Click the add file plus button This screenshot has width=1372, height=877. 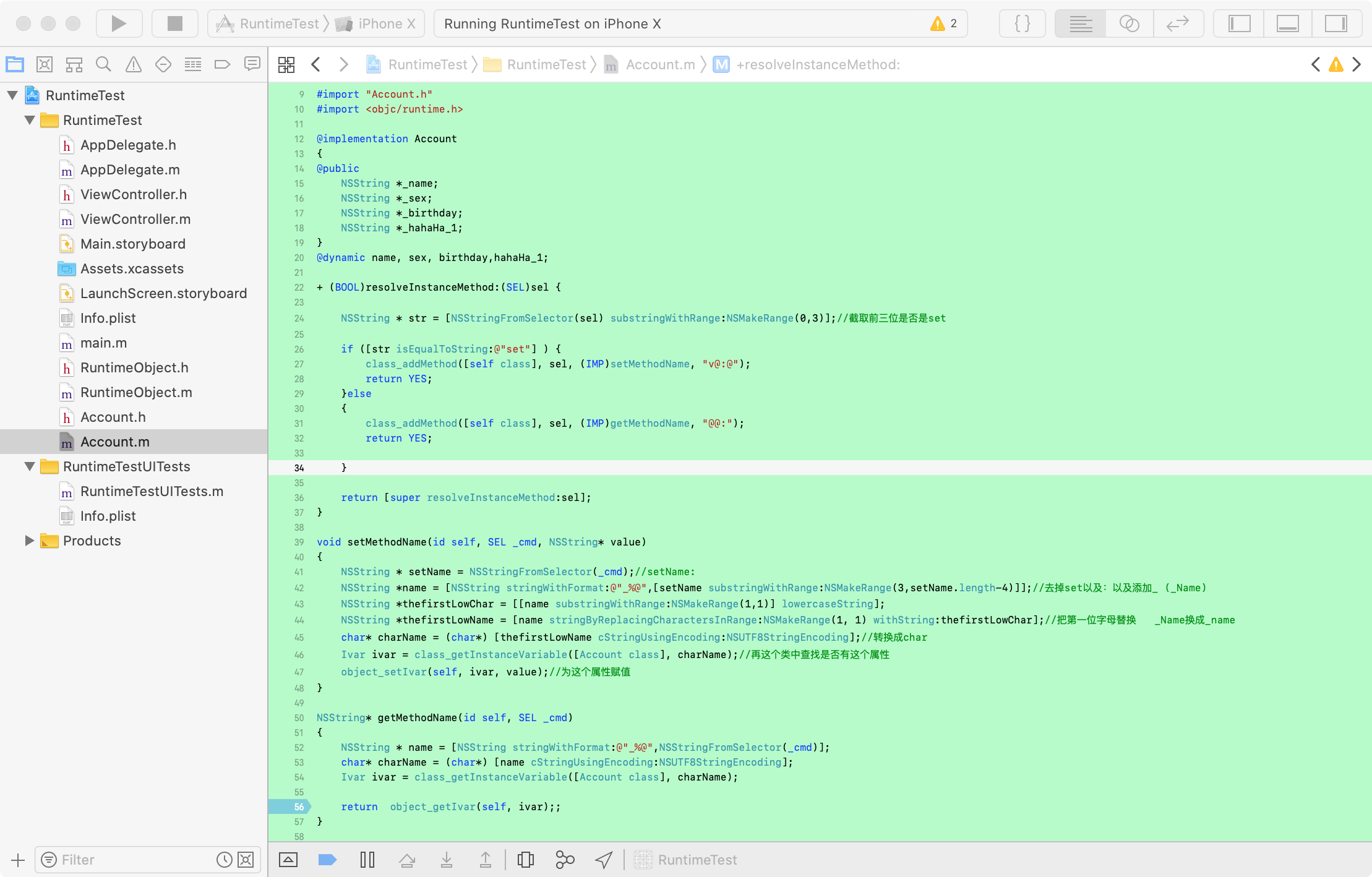tap(17, 860)
